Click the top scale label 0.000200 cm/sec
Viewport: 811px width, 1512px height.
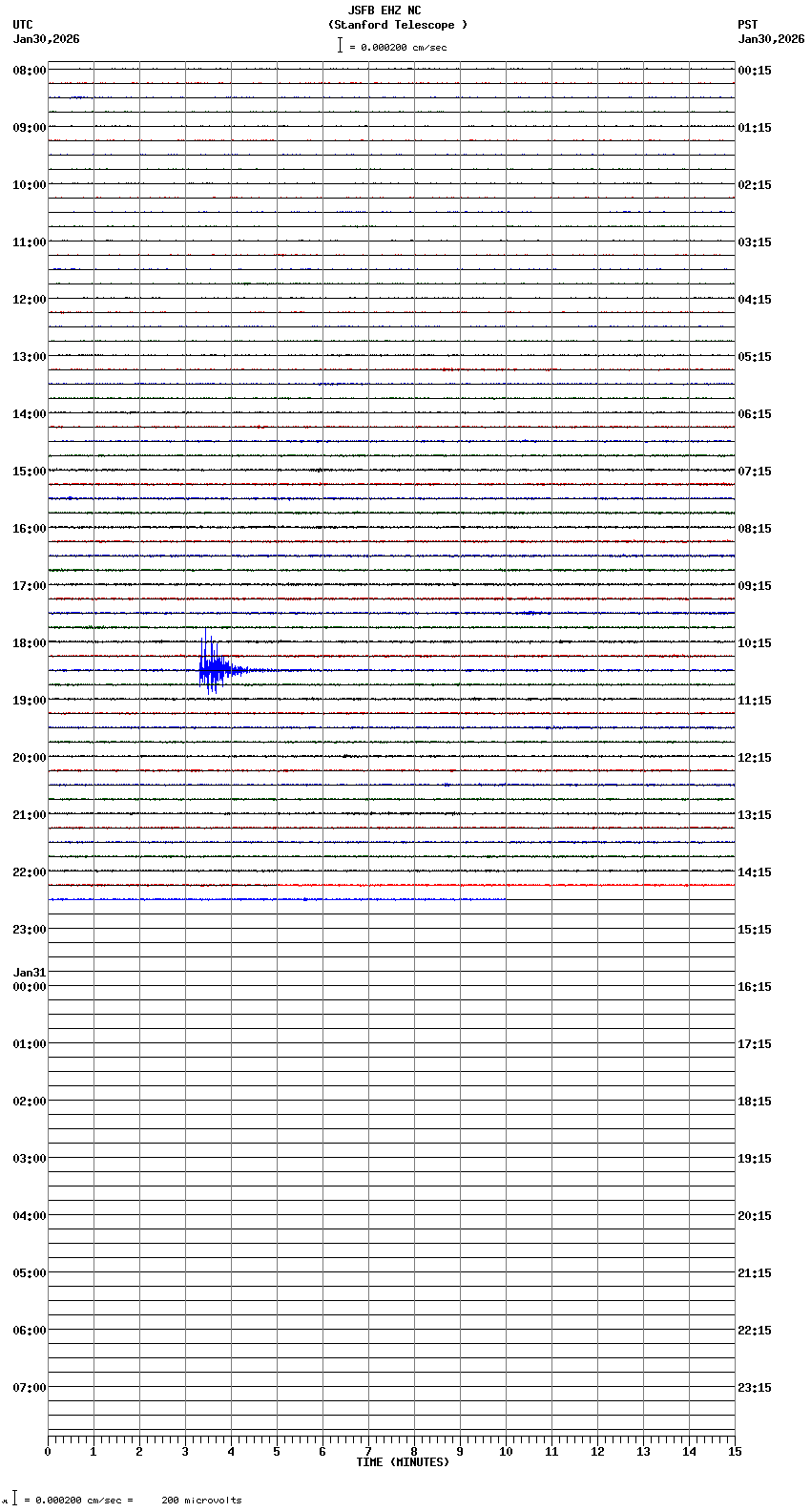[x=404, y=47]
